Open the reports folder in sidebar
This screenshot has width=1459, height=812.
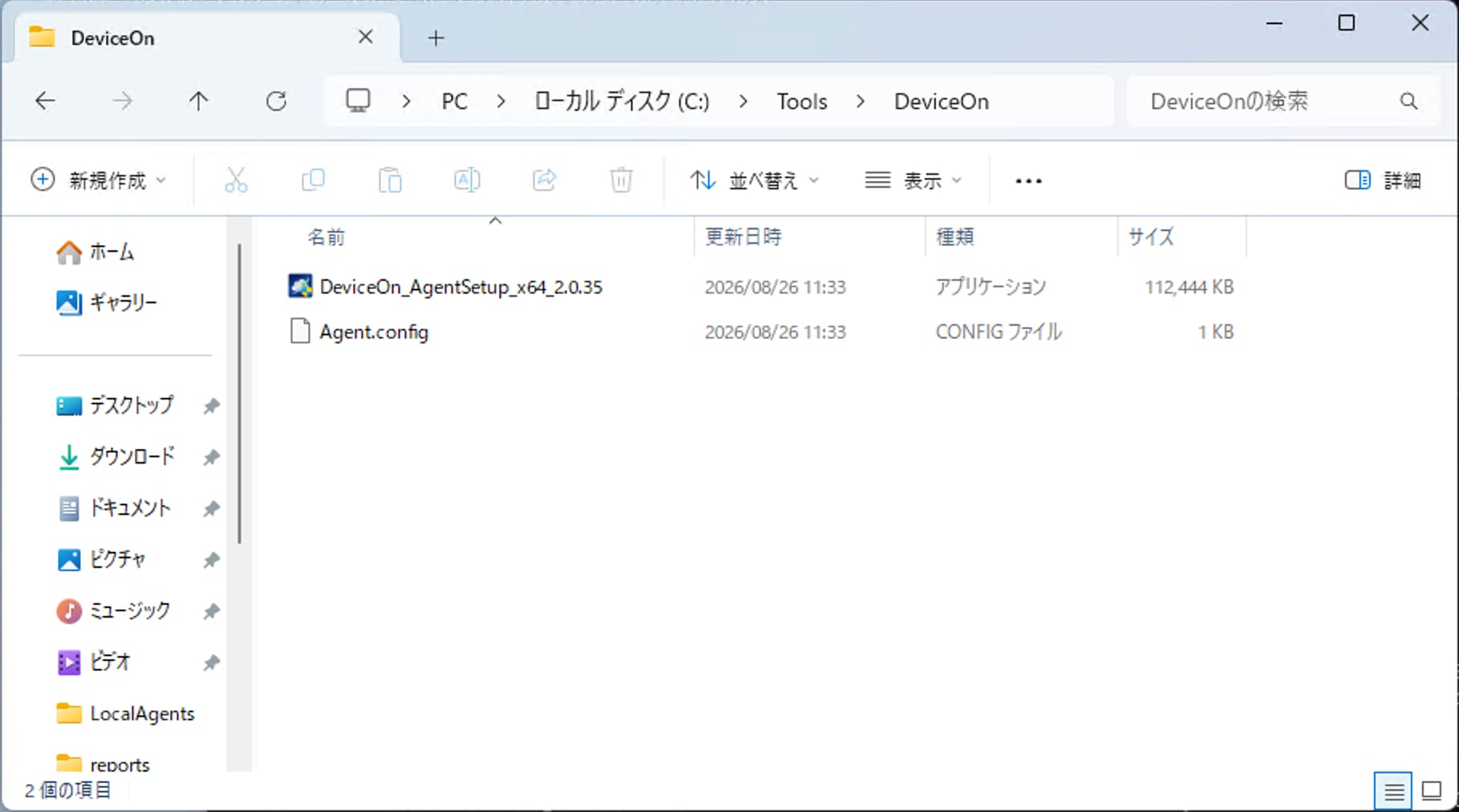[103, 764]
